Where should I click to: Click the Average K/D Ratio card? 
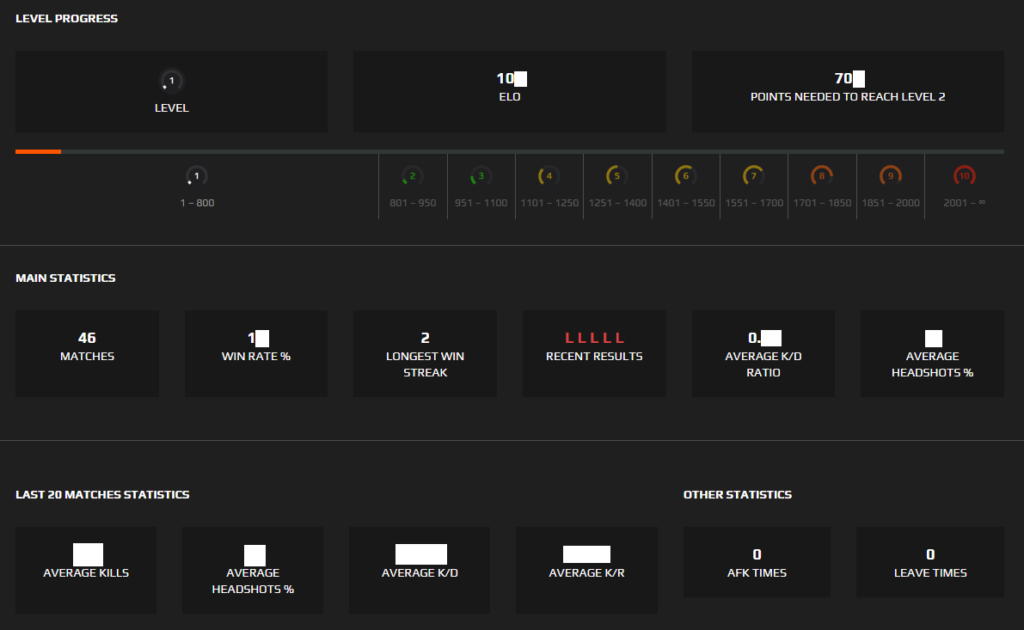point(763,353)
